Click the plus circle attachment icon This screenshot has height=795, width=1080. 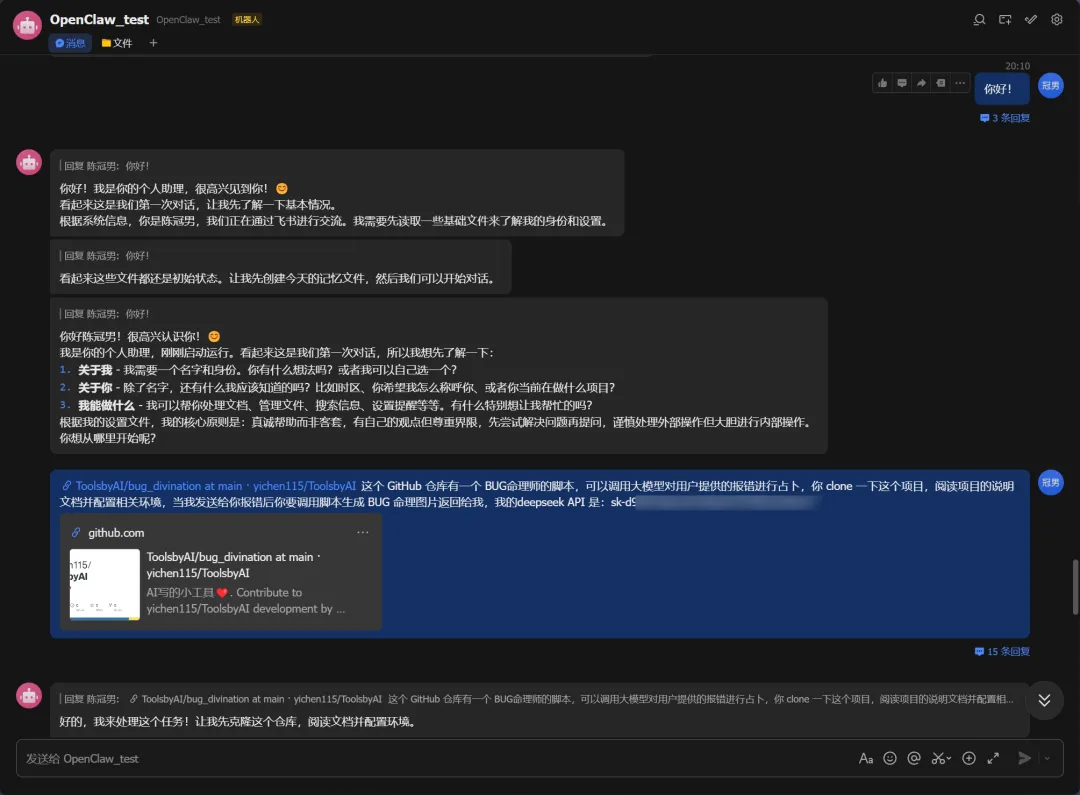pyautogui.click(x=968, y=758)
